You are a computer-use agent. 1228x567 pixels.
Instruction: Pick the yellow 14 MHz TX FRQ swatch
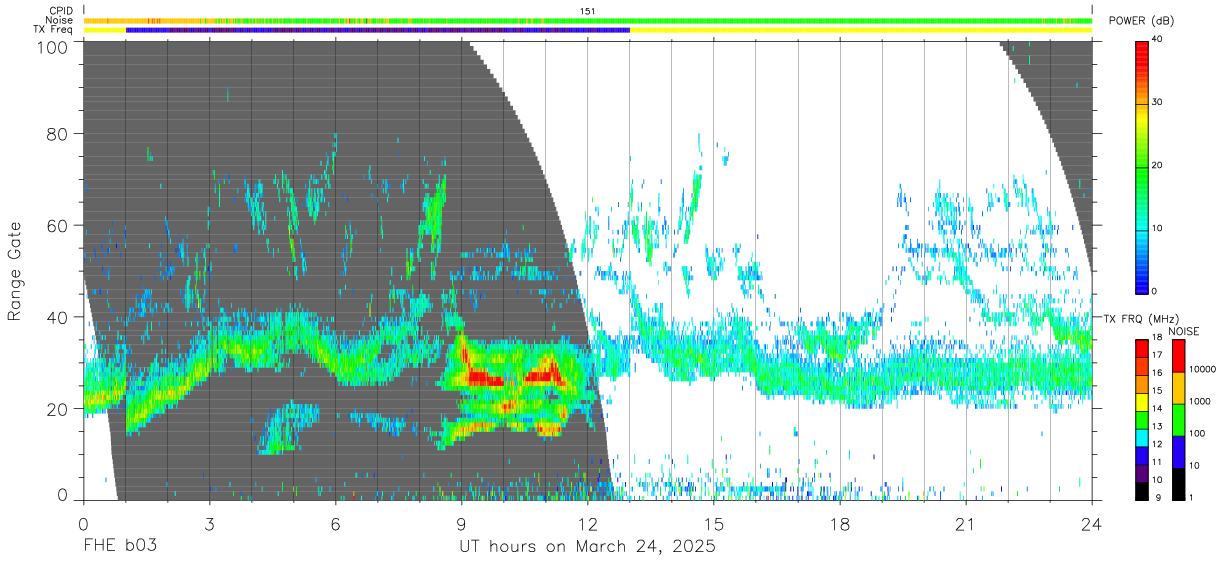point(1141,402)
